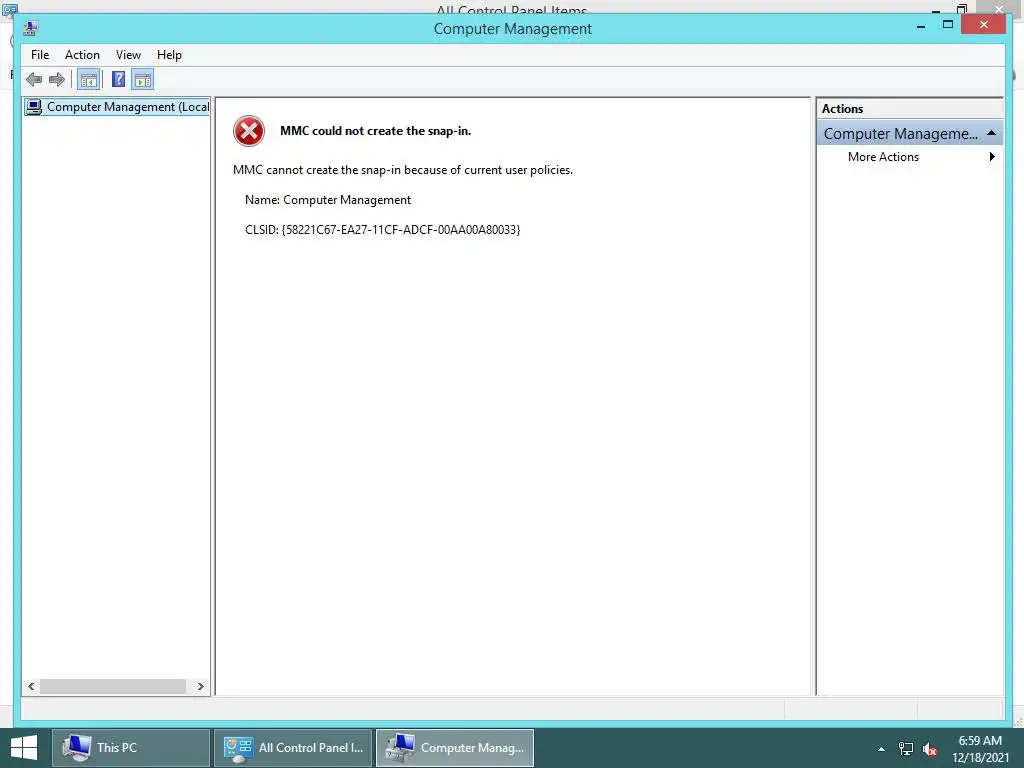Click the 'Name: Computer Management' line
Image resolution: width=1024 pixels, height=768 pixels.
328,200
